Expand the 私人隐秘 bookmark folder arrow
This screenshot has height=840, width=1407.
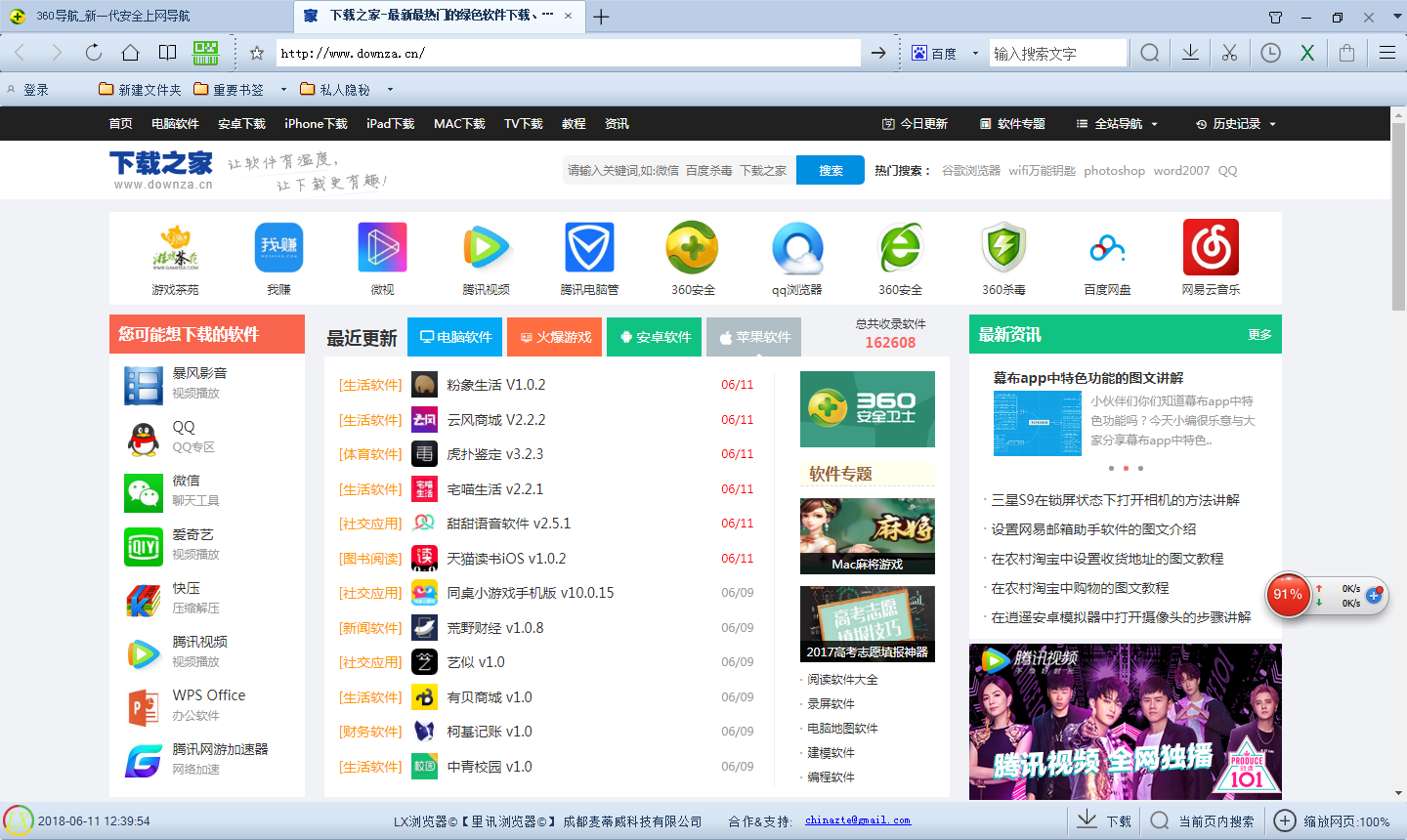point(390,89)
